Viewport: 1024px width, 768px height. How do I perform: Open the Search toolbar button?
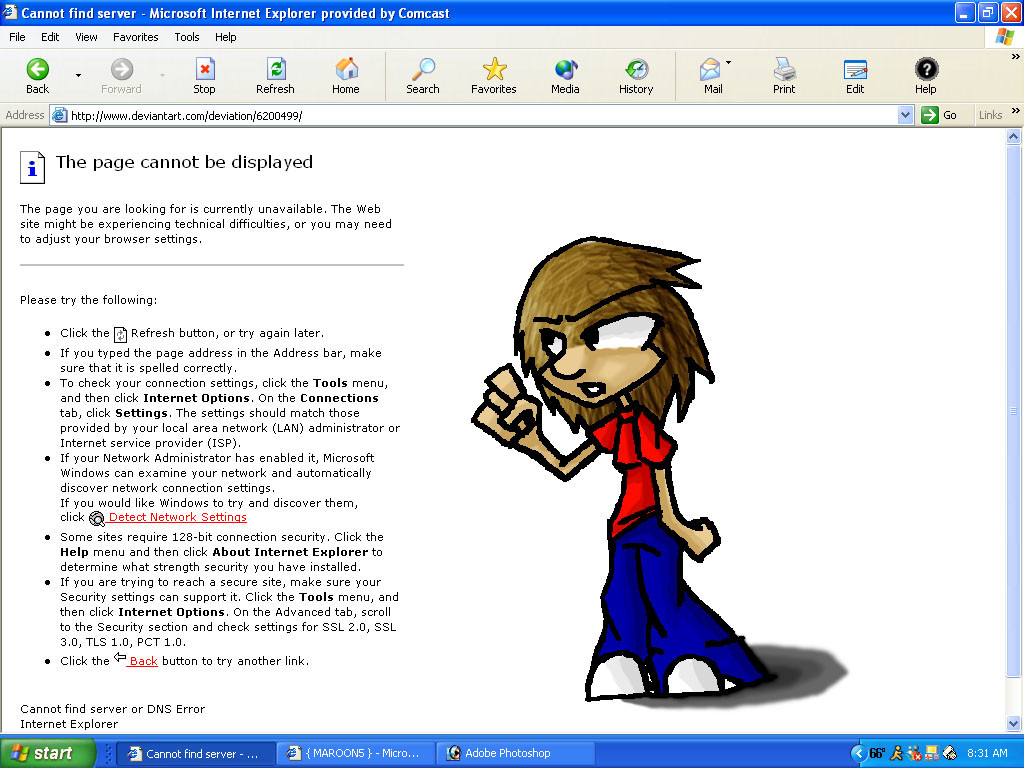(423, 76)
